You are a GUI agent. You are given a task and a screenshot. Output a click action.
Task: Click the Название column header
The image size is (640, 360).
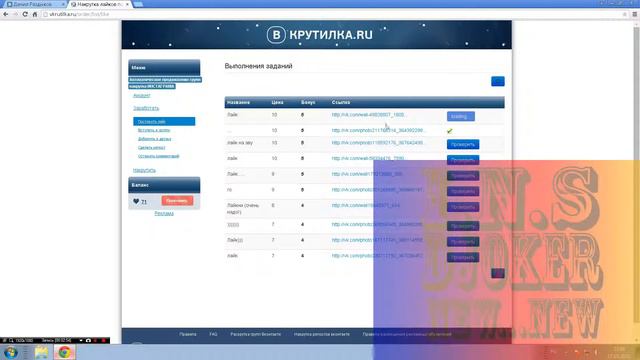(238, 102)
